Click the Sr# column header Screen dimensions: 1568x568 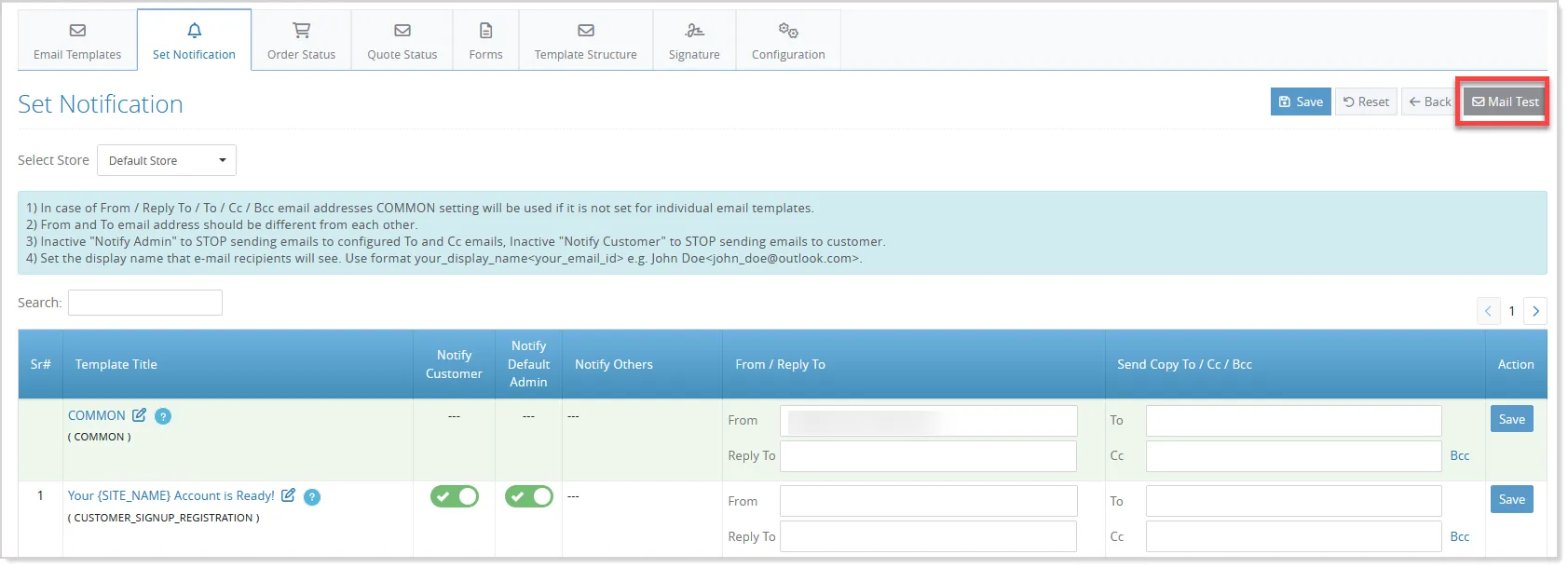click(40, 364)
